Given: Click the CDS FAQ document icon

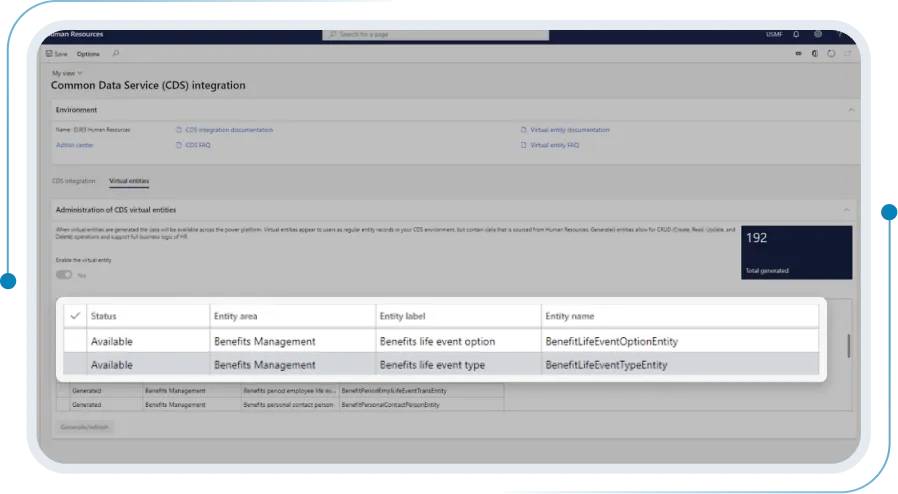Looking at the screenshot, I should (x=179, y=145).
